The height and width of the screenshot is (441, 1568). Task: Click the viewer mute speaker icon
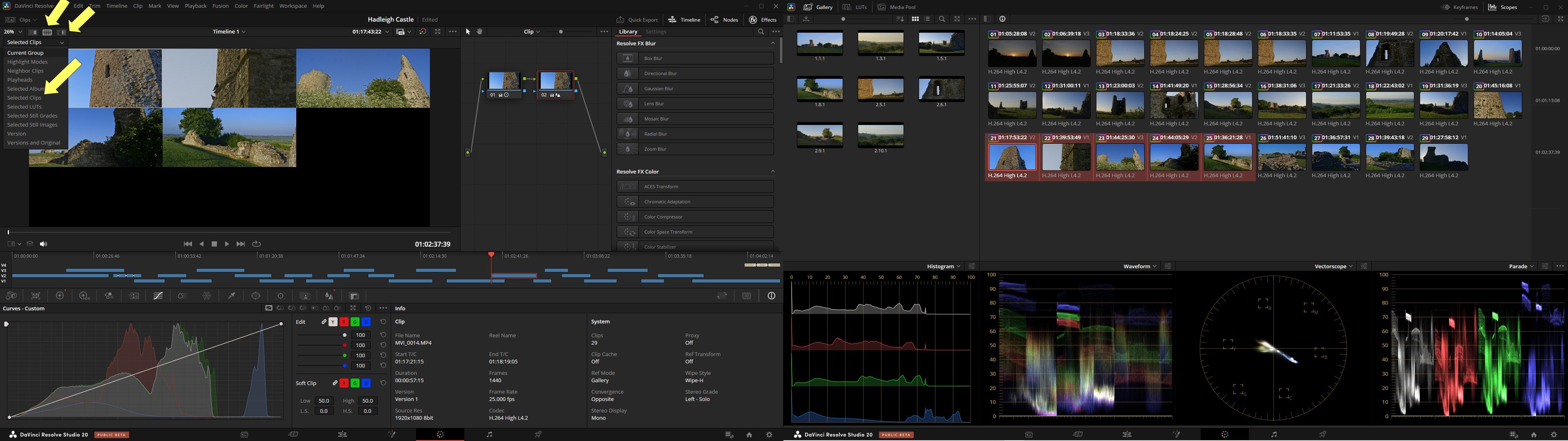[x=43, y=244]
